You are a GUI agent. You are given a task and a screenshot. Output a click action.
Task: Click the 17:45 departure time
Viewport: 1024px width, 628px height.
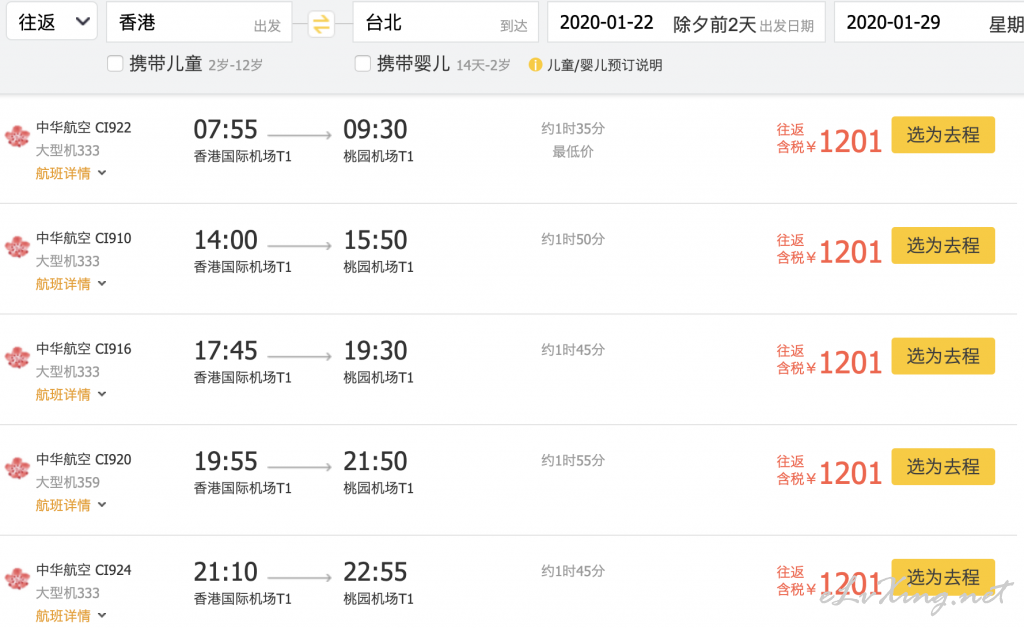click(x=226, y=351)
